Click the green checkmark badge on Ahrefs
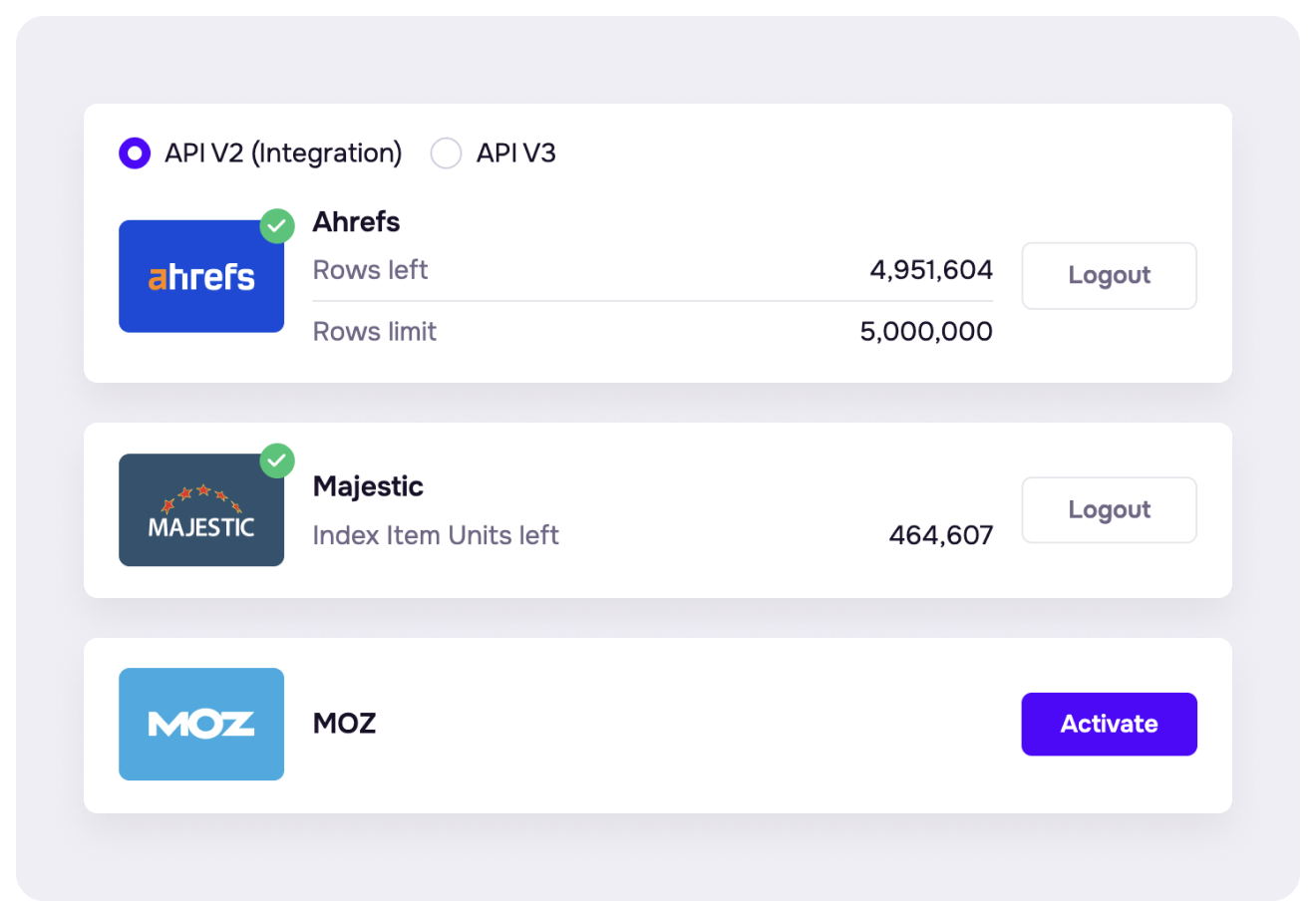The height and width of the screenshot is (917, 1316). (277, 226)
